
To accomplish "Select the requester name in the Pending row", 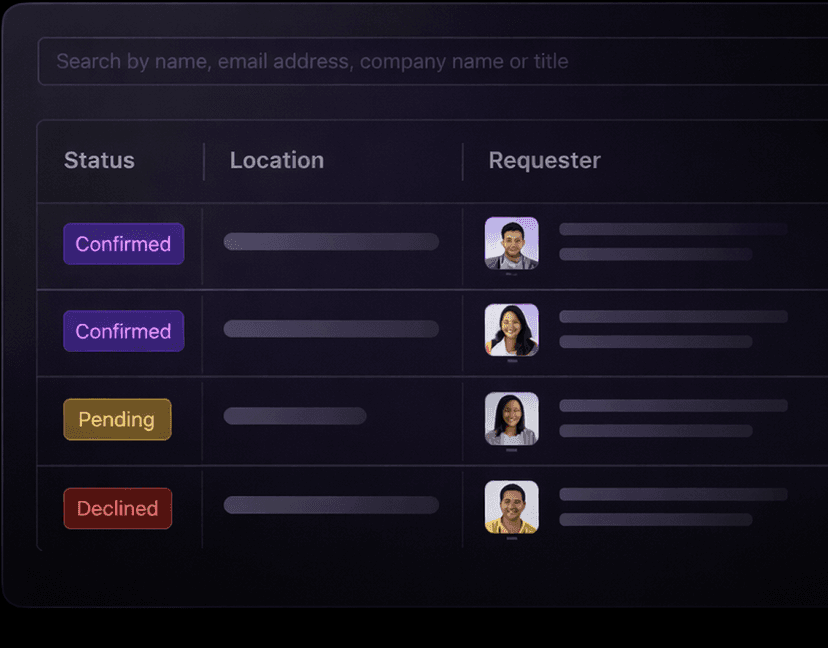I will [x=672, y=406].
